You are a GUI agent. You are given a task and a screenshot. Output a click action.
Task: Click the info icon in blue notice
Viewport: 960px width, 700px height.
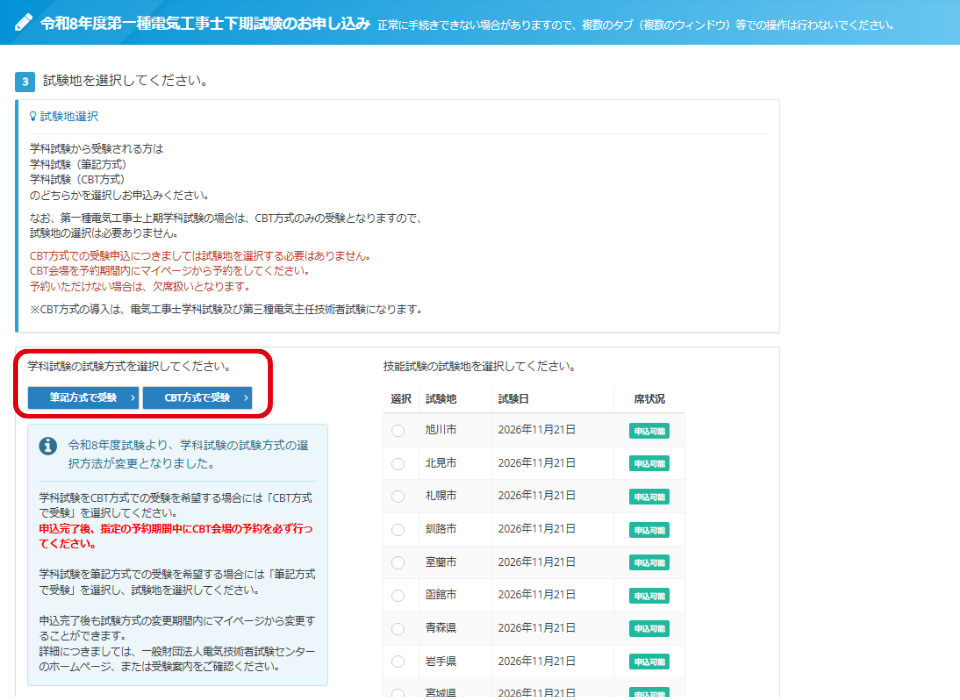[48, 446]
